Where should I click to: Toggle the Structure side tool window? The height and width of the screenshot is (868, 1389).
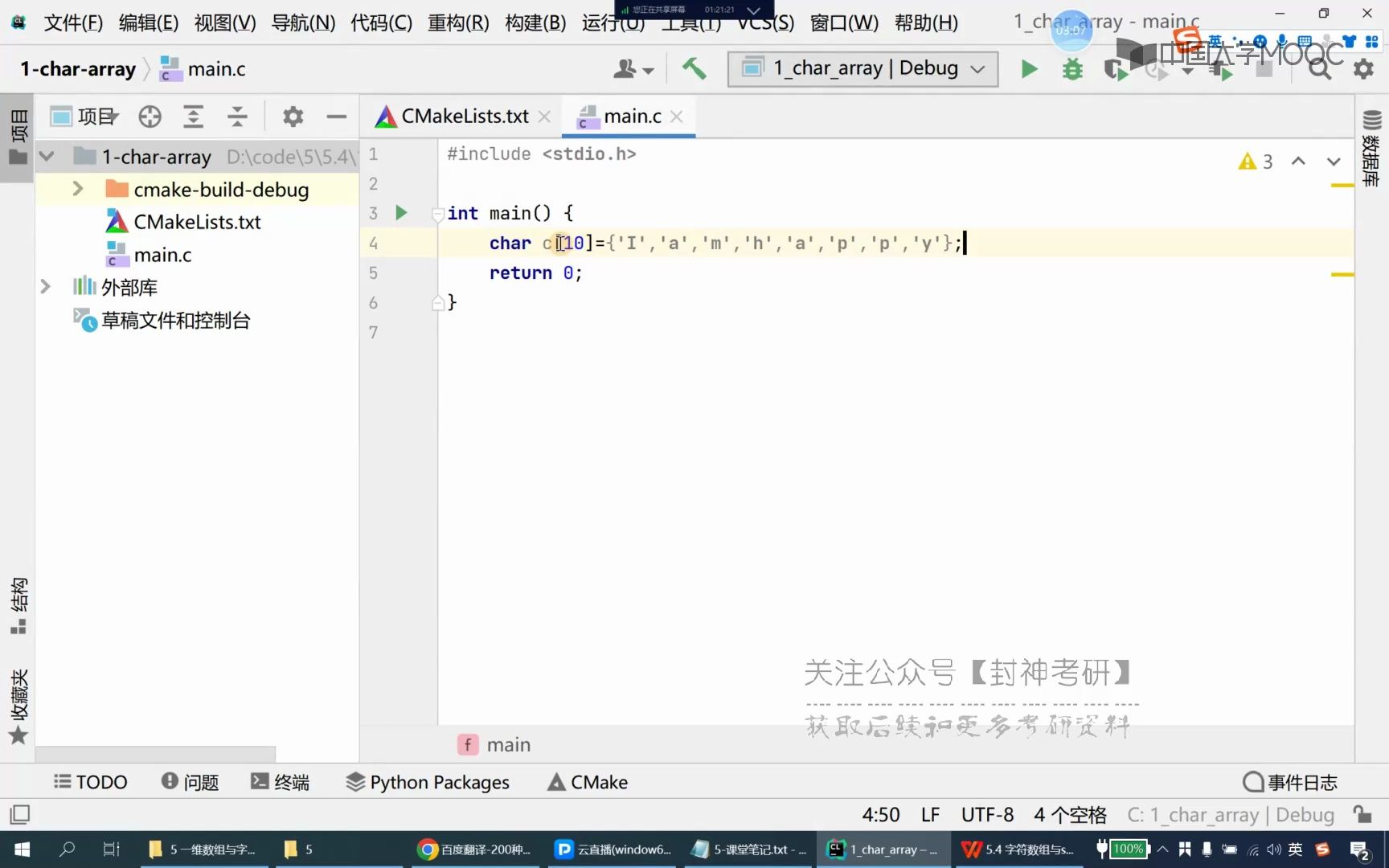tap(18, 605)
